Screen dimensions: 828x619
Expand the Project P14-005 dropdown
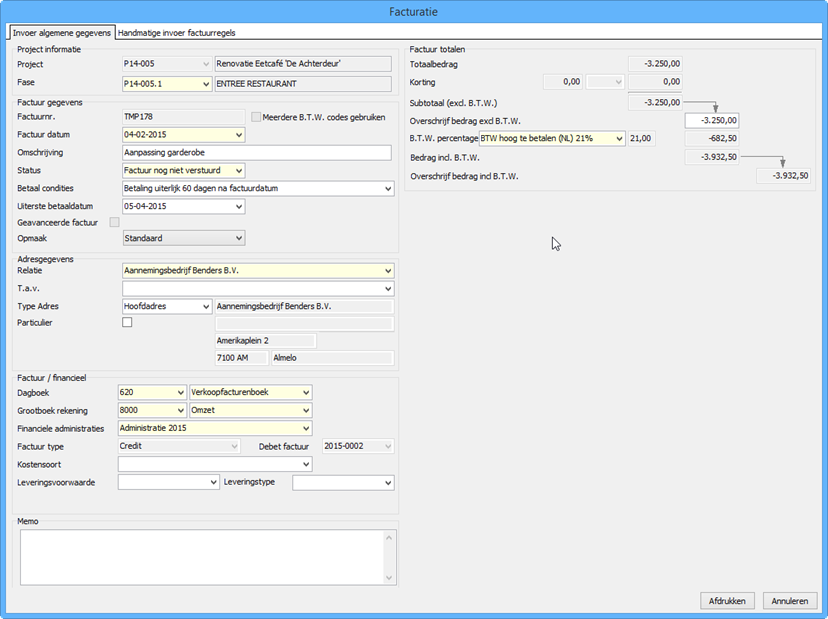click(206, 64)
